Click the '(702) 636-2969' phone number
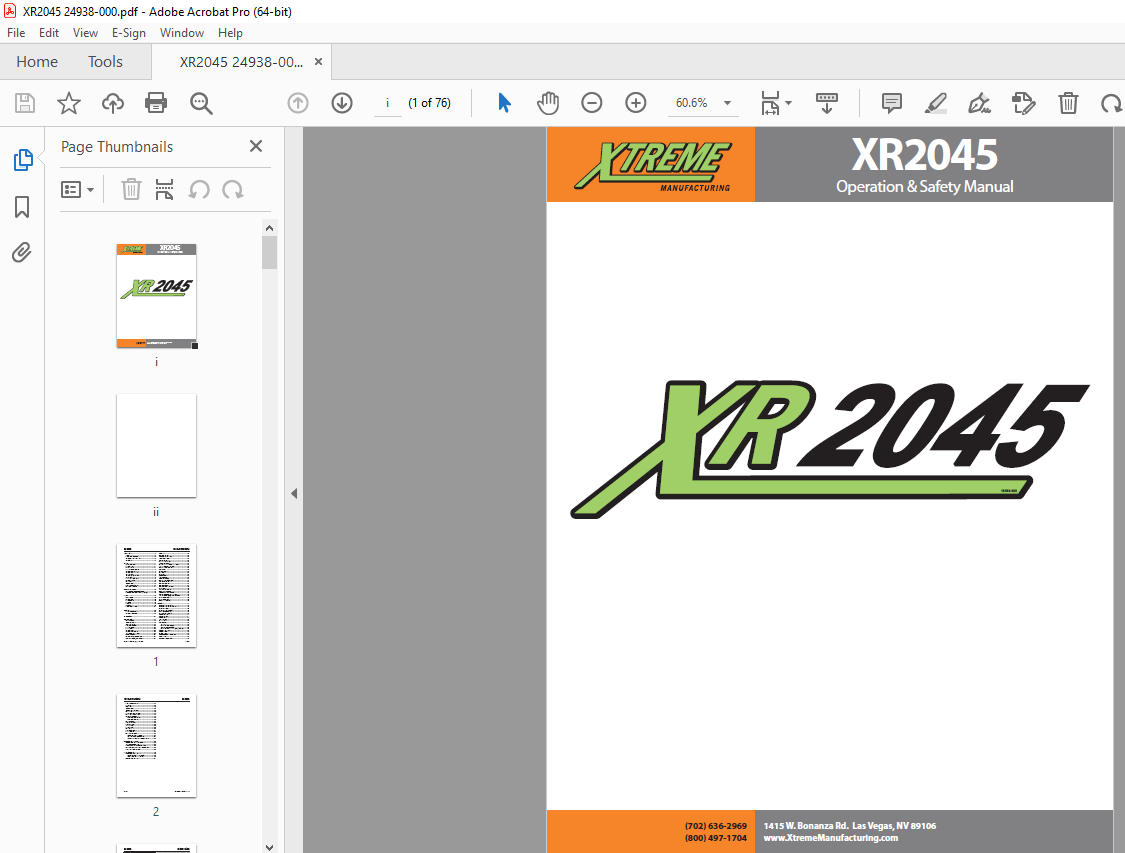The width and height of the screenshot is (1125, 853). [716, 826]
